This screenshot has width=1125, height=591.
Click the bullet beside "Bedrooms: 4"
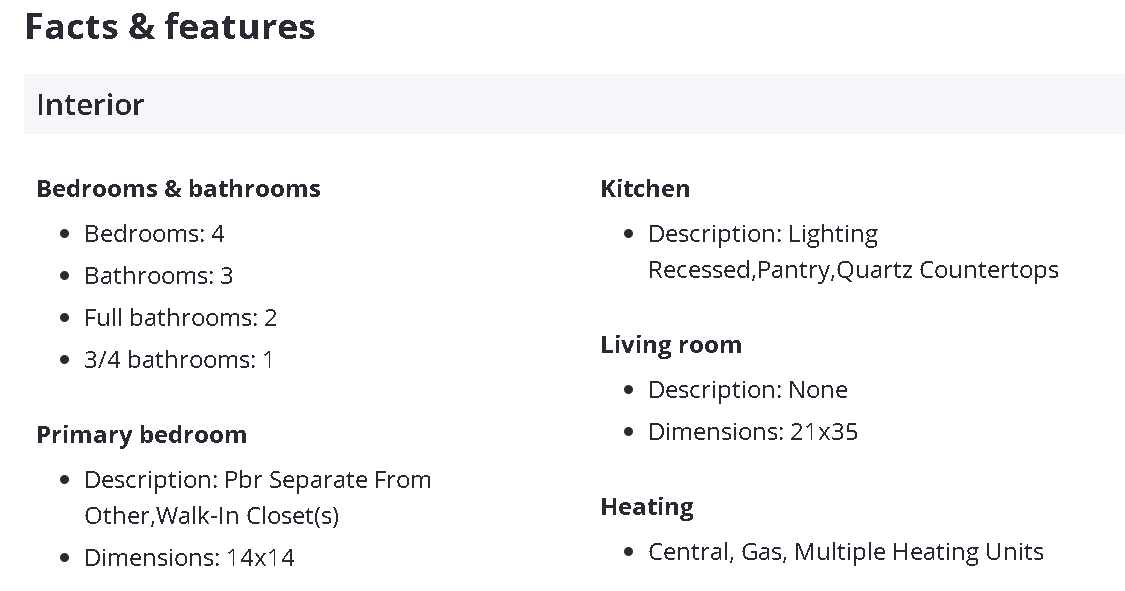pyautogui.click(x=65, y=234)
